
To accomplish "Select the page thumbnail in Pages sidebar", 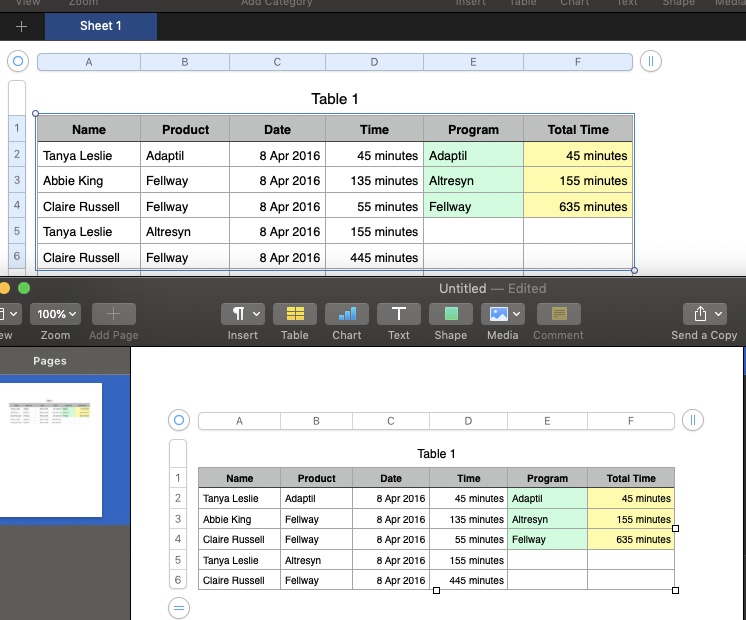I will click(x=50, y=449).
